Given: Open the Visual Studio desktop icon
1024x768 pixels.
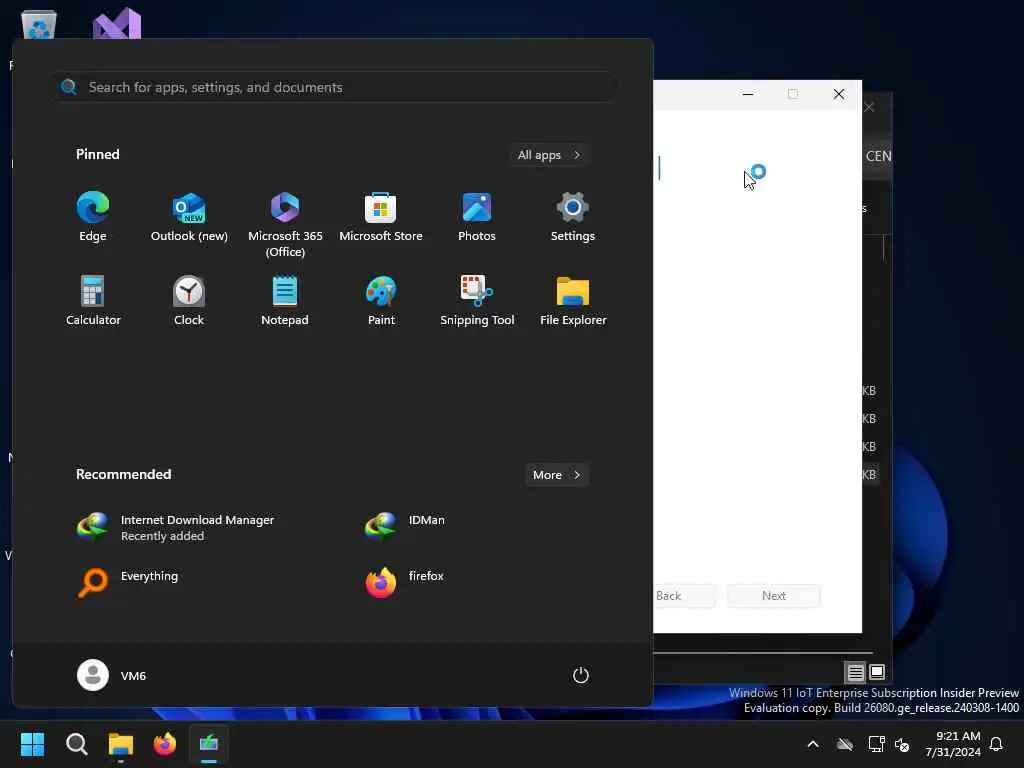Looking at the screenshot, I should [x=117, y=24].
